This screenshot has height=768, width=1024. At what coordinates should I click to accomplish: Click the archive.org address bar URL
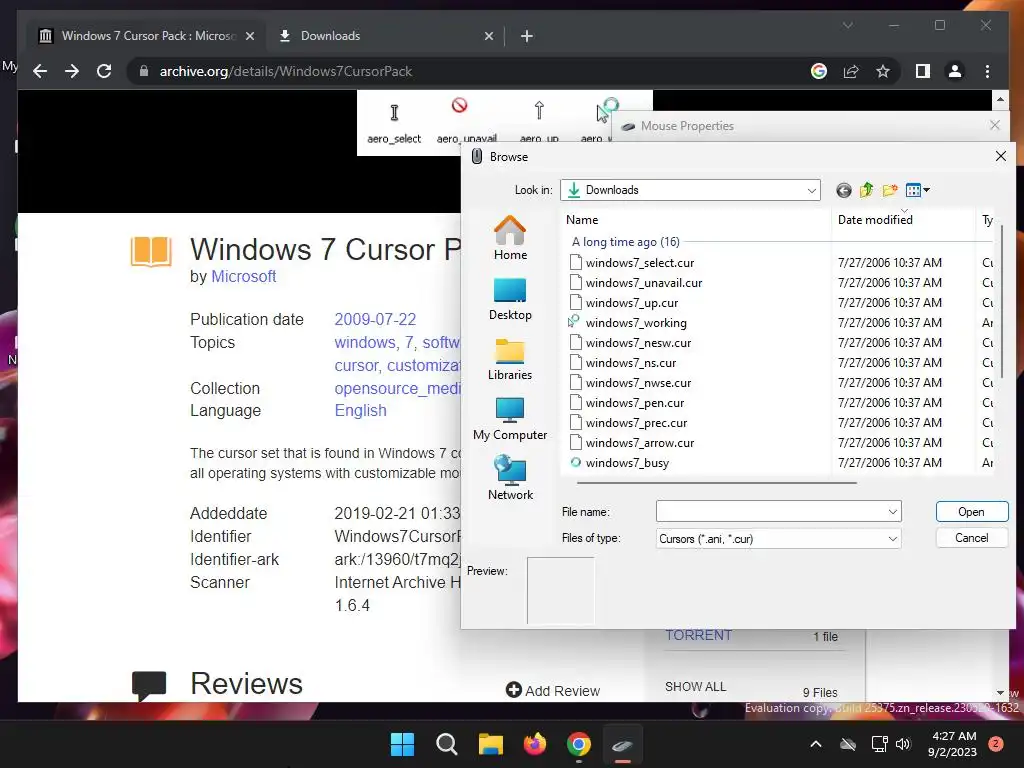[x=286, y=71]
